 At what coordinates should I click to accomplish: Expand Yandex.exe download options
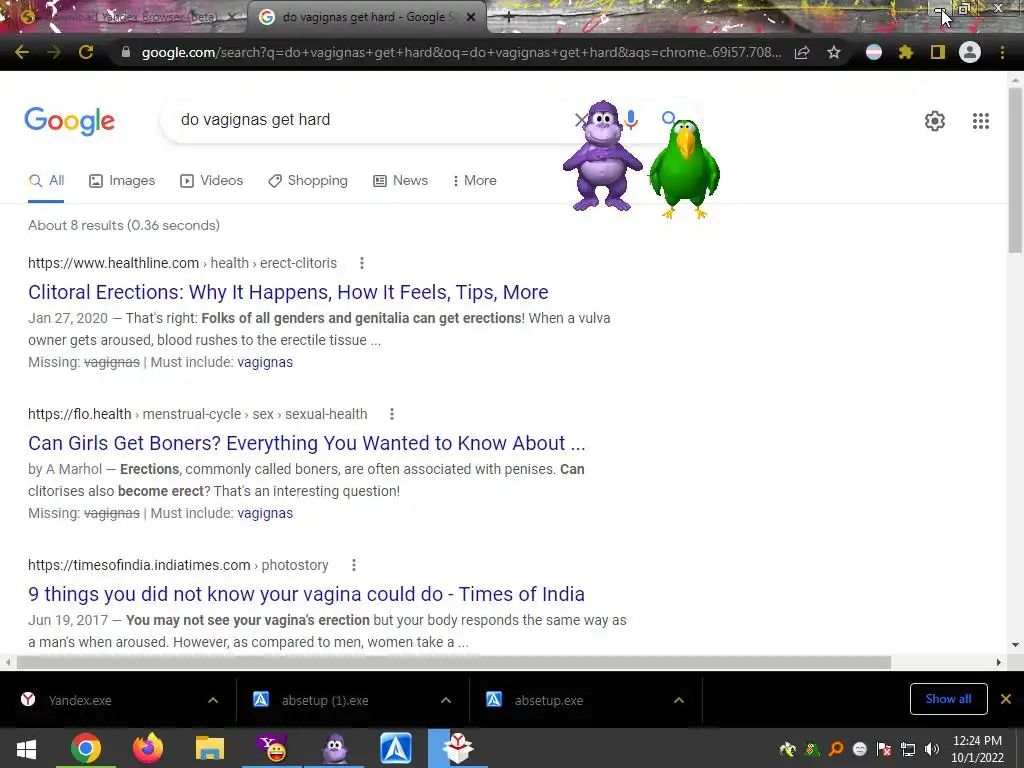tap(213, 700)
